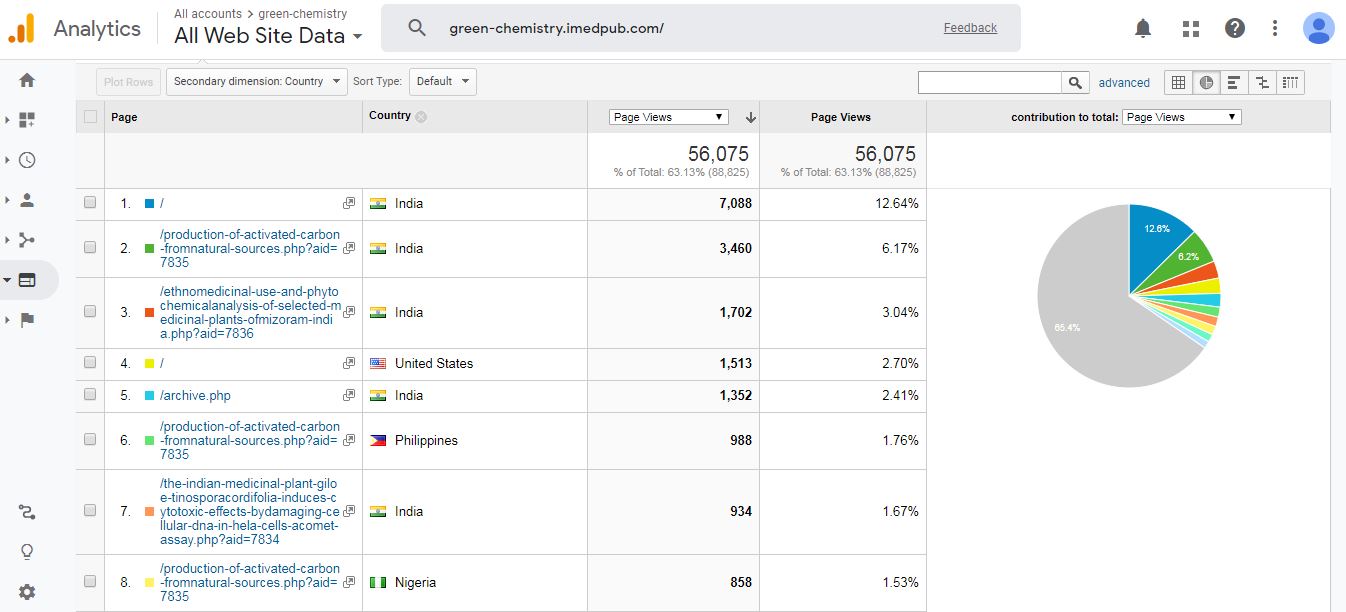Open the Realtime clock icon in sidebar
Image resolution: width=1346 pixels, height=612 pixels.
[27, 160]
